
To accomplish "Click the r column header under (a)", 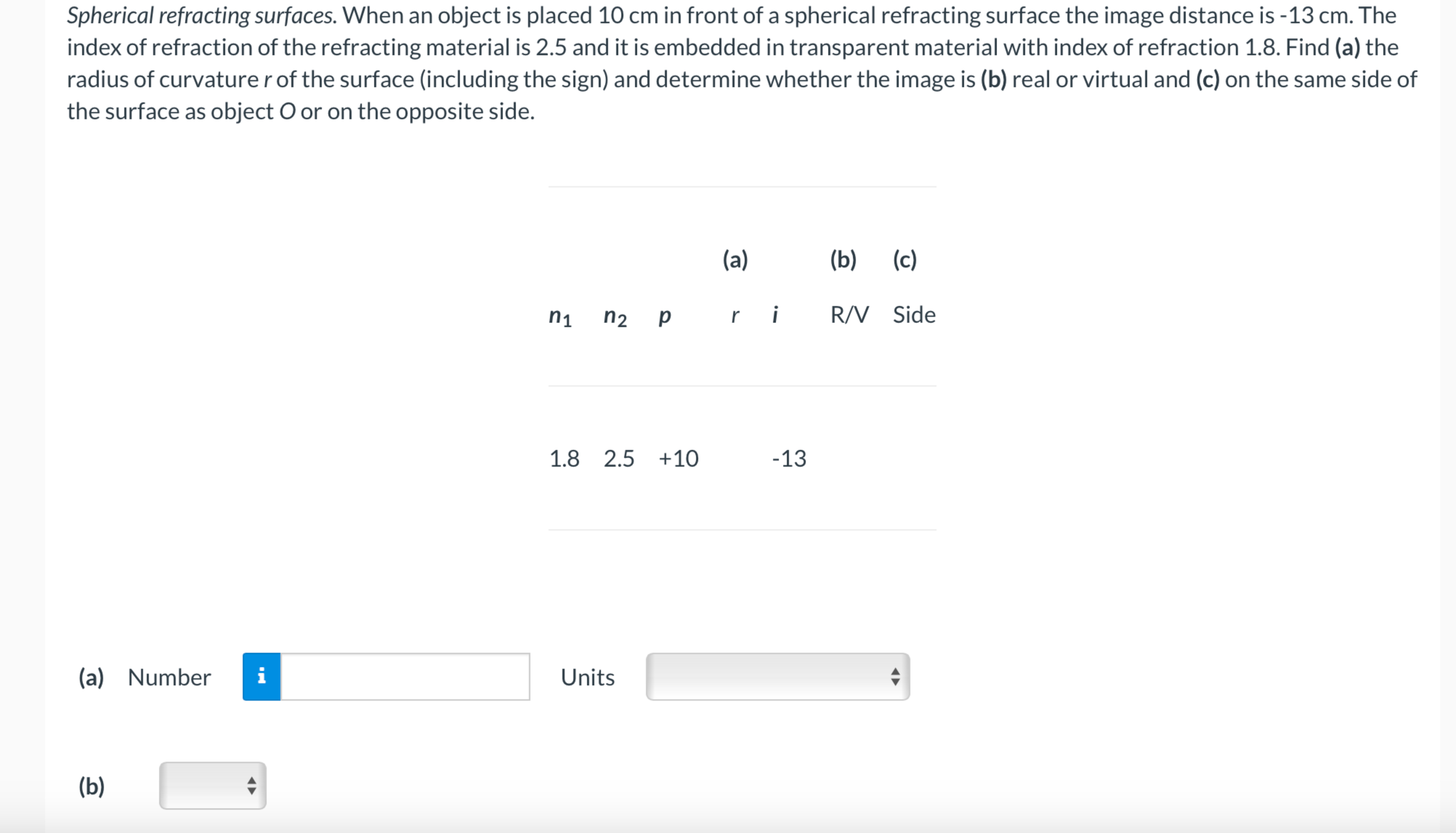I will [x=735, y=316].
